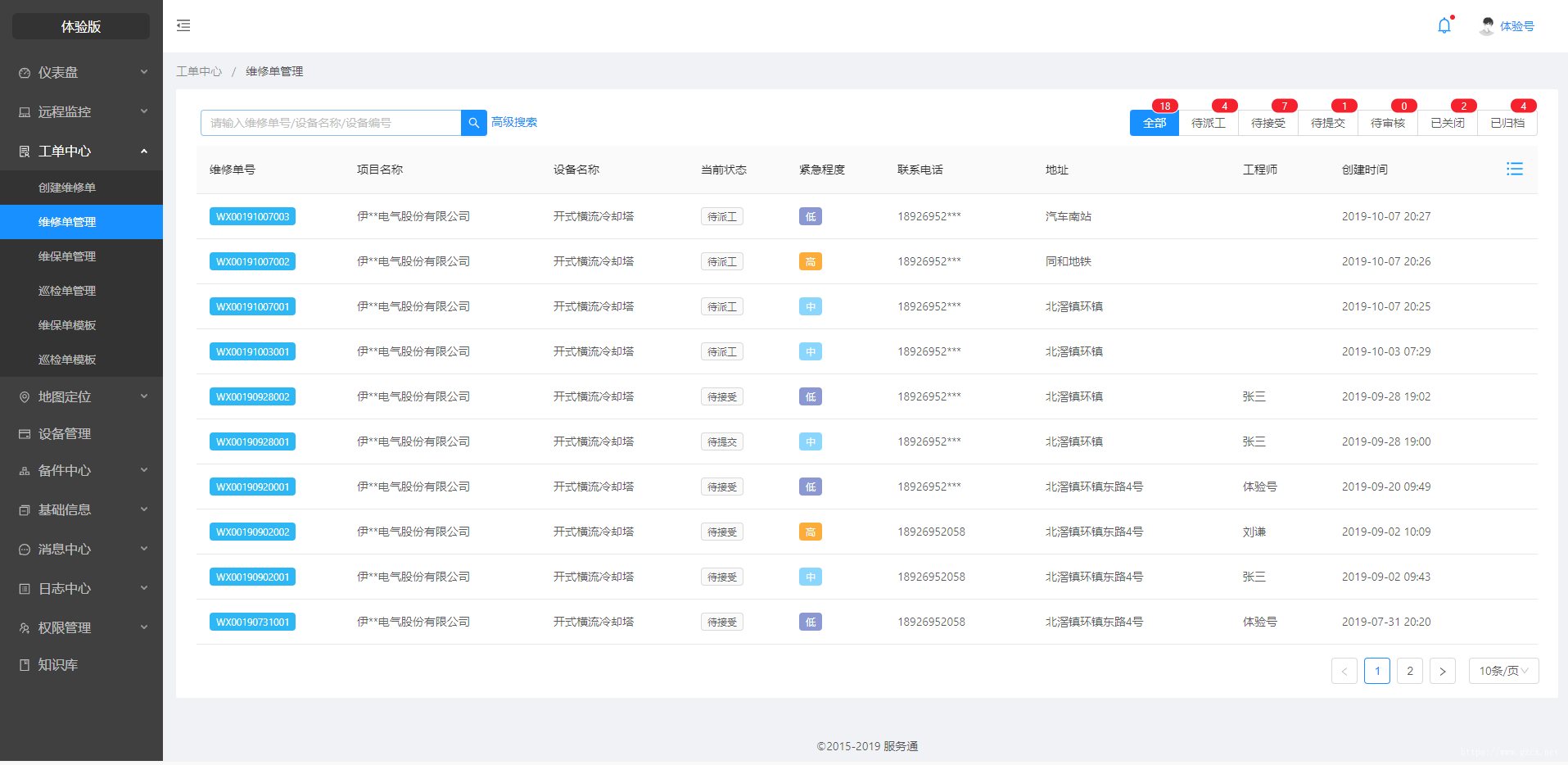Click the 工单中心 icon in sidebar

click(25, 152)
